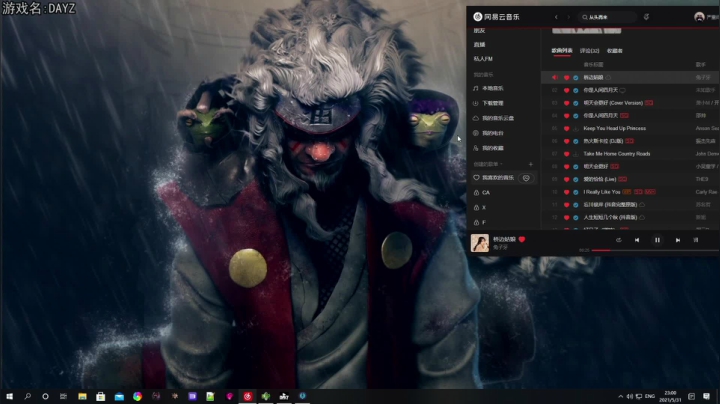Click the NetEase Cloud Music logo
The image size is (720, 404).
[x=496, y=17]
